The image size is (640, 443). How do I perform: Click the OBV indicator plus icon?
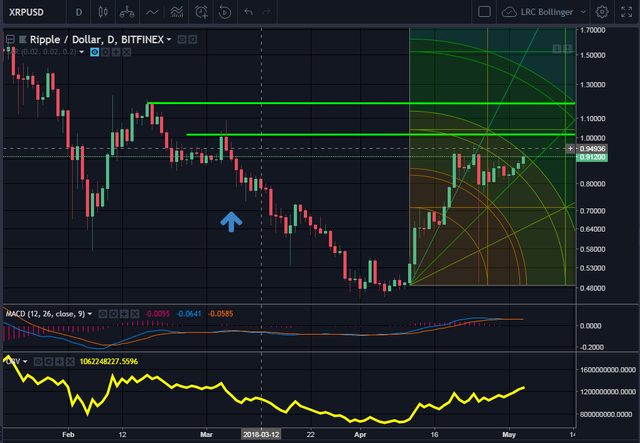click(x=59, y=361)
